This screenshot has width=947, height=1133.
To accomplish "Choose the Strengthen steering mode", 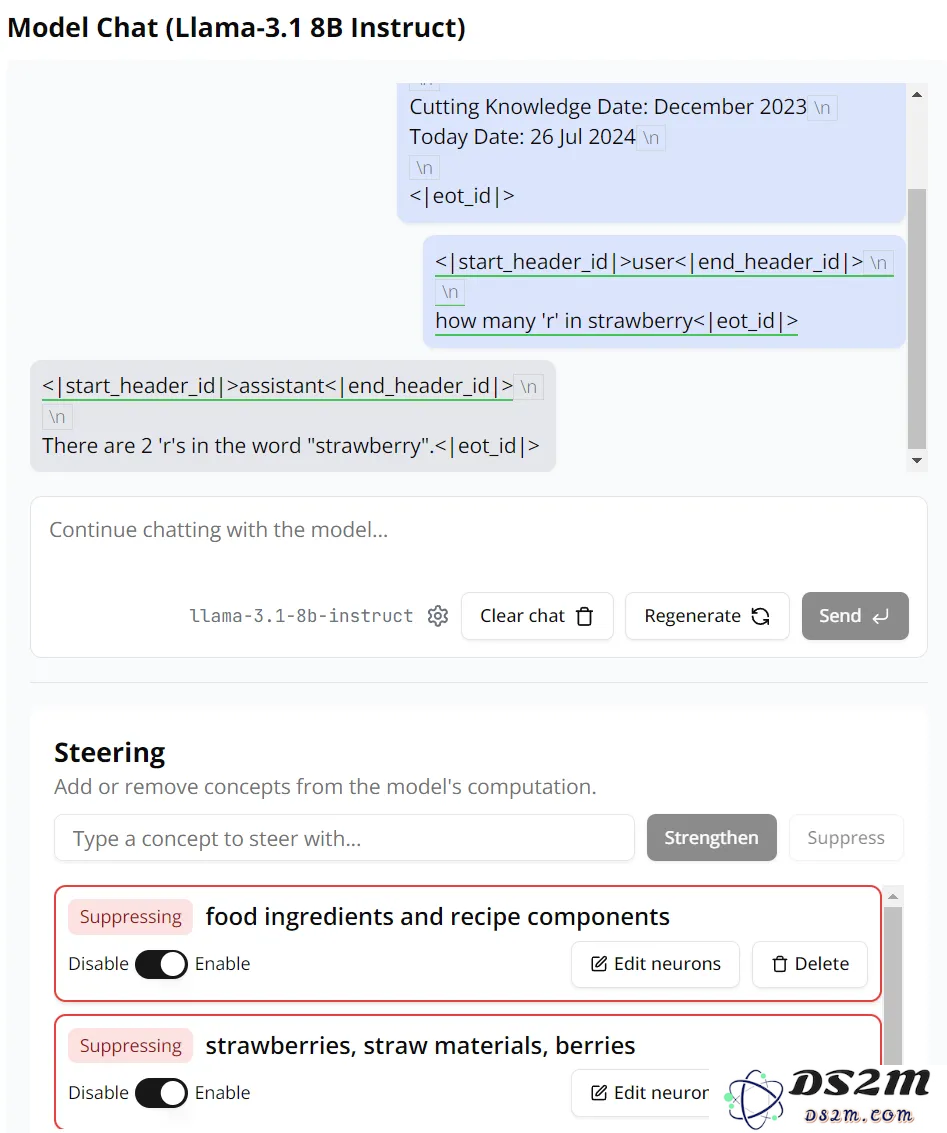I will coord(712,837).
